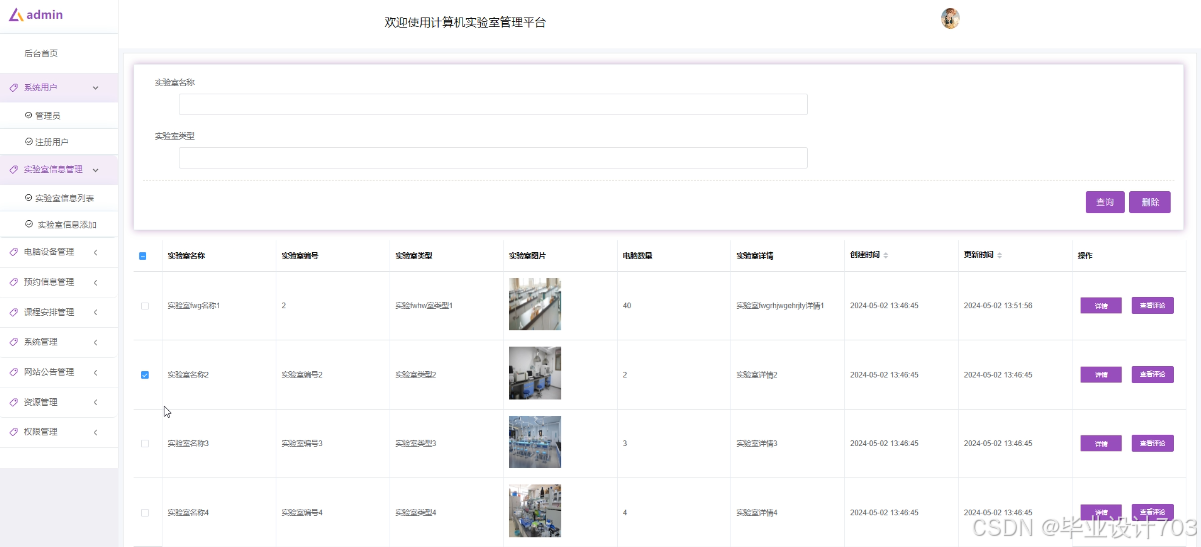Sort by 创建时间 using its sort arrows

point(886,256)
